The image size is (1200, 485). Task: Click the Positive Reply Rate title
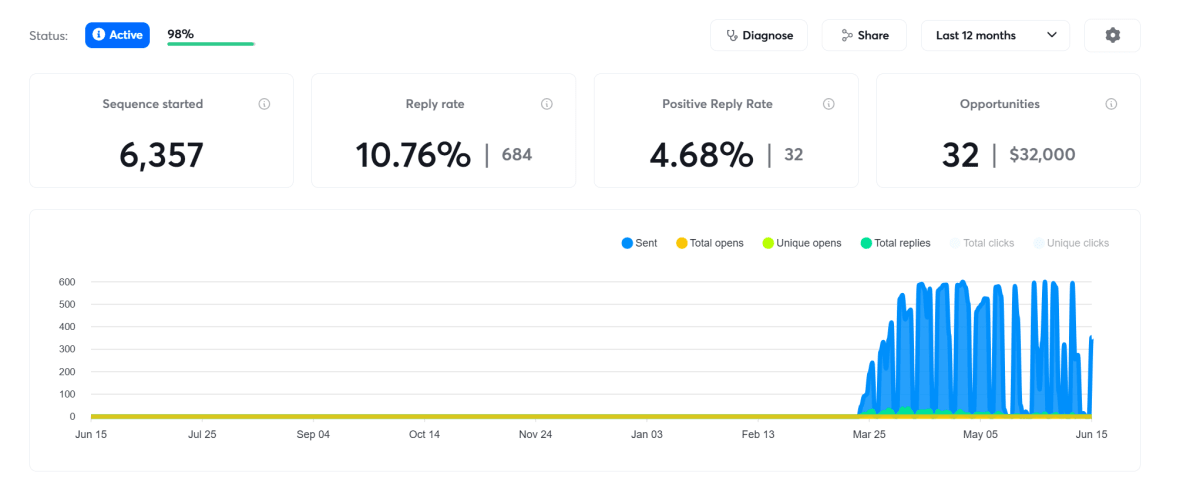717,104
